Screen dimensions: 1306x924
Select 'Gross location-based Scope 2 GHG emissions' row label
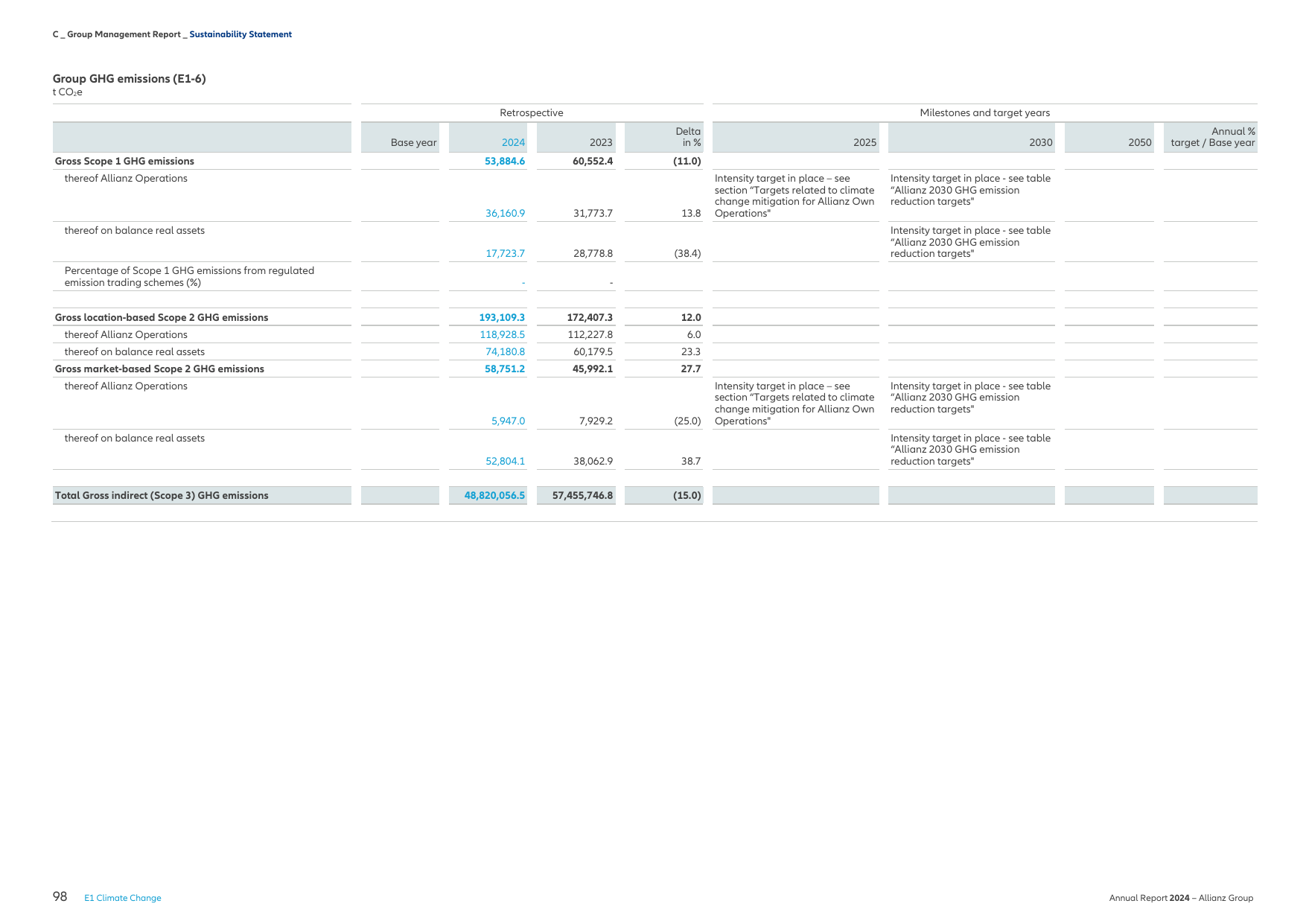point(162,318)
